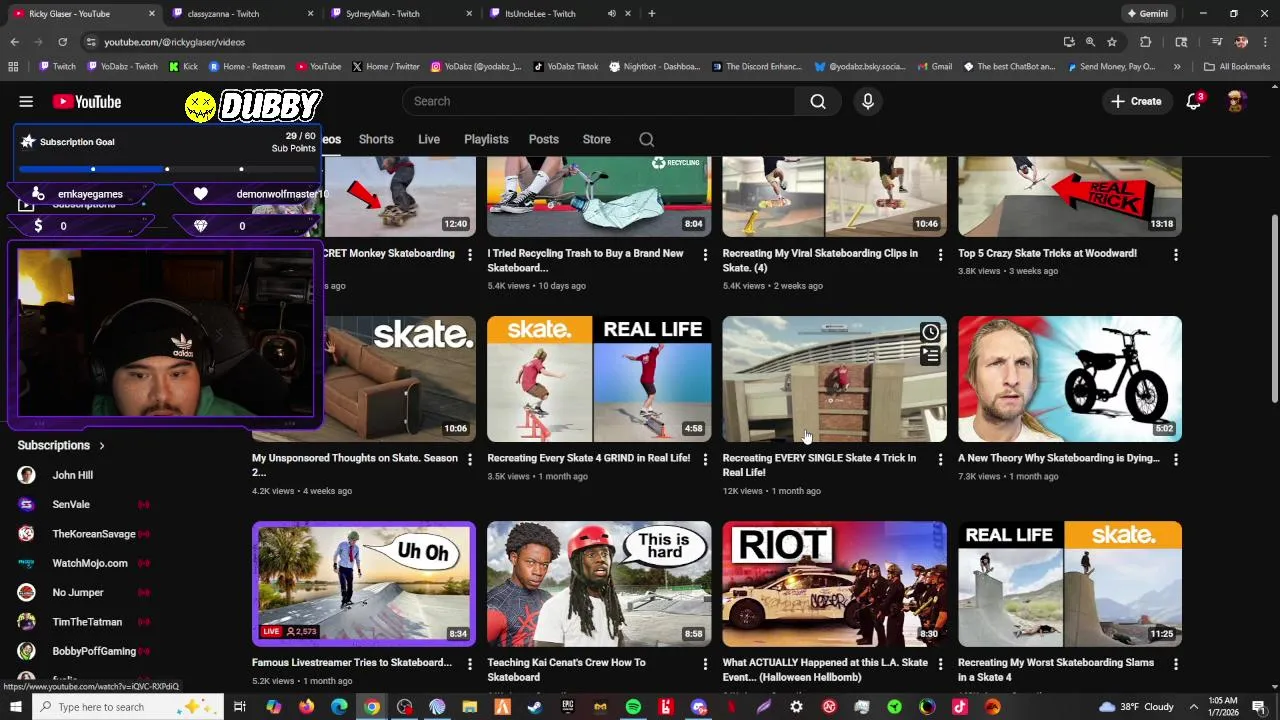The image size is (1280, 720).
Task: Add the EVERY SINGLE Skate 4 Trick video to Watch later
Action: pos(930,332)
